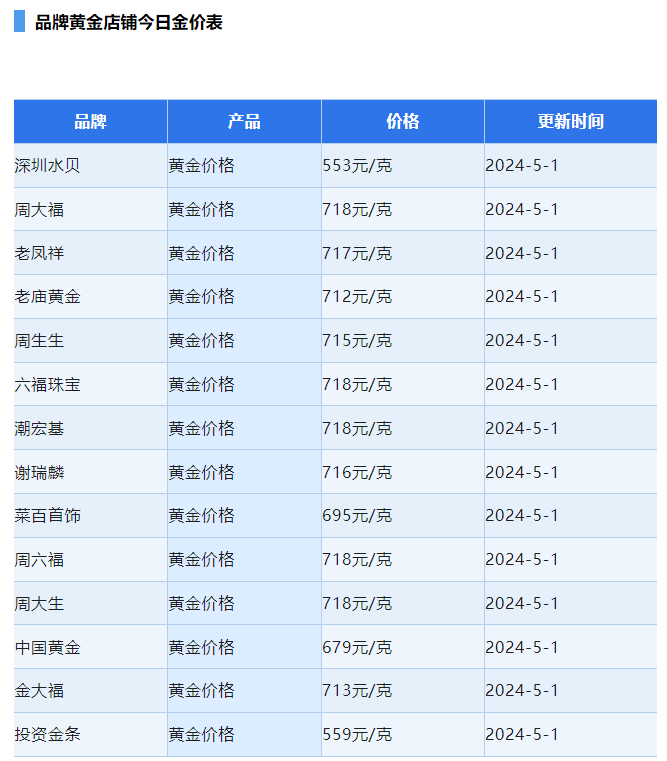Click the 周大福 brand name
The width and height of the screenshot is (667, 761).
[x=39, y=209]
